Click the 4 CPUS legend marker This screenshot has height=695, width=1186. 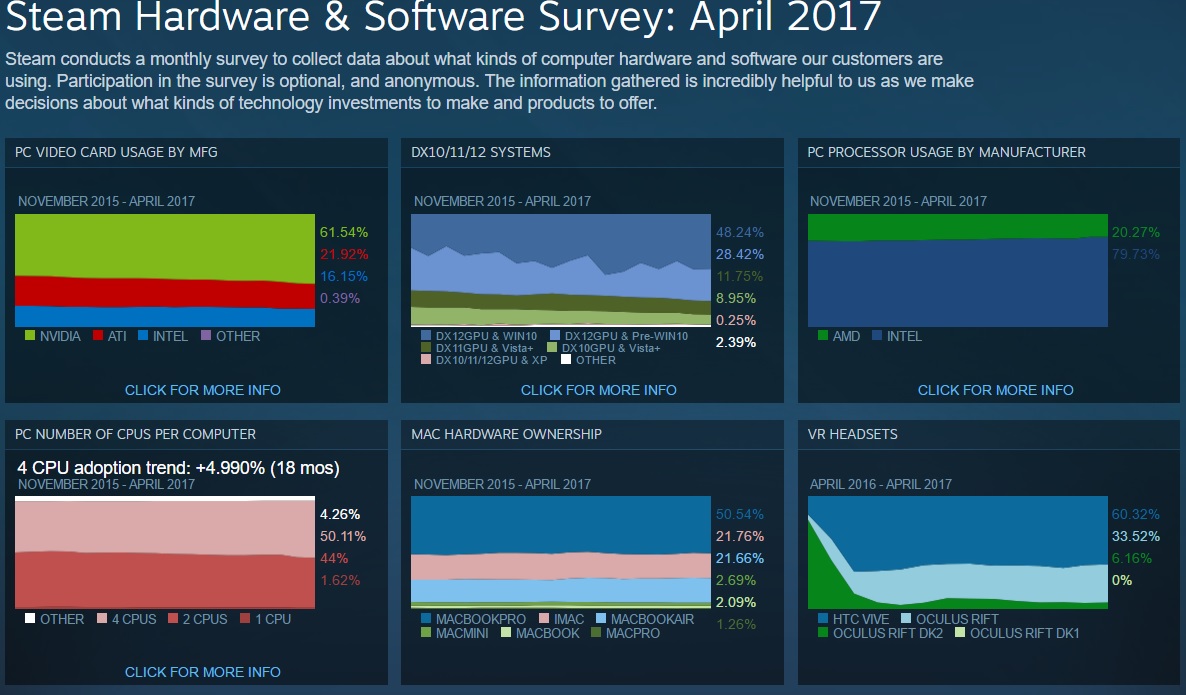[x=100, y=619]
